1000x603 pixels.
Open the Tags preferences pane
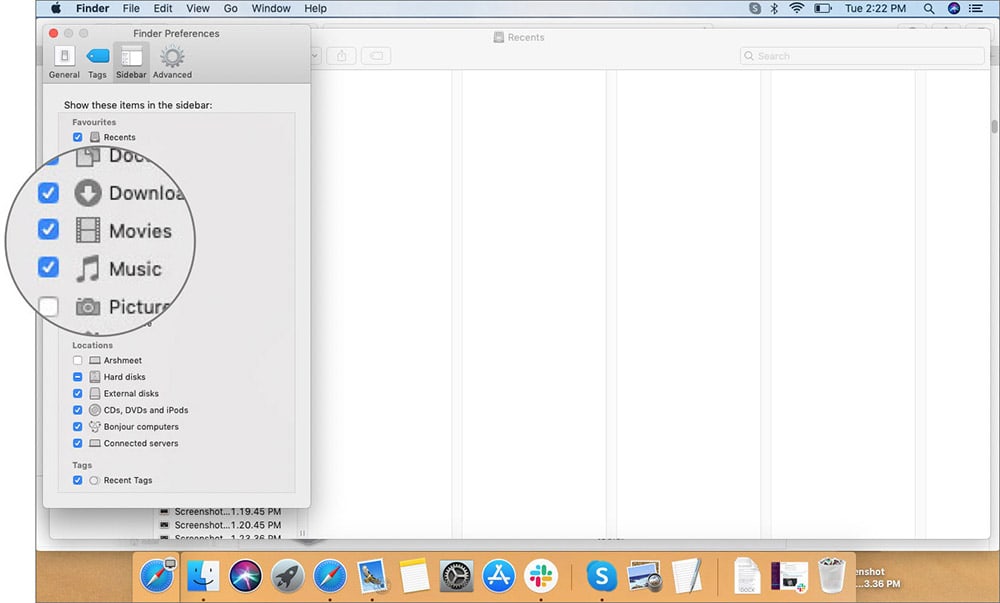96,60
